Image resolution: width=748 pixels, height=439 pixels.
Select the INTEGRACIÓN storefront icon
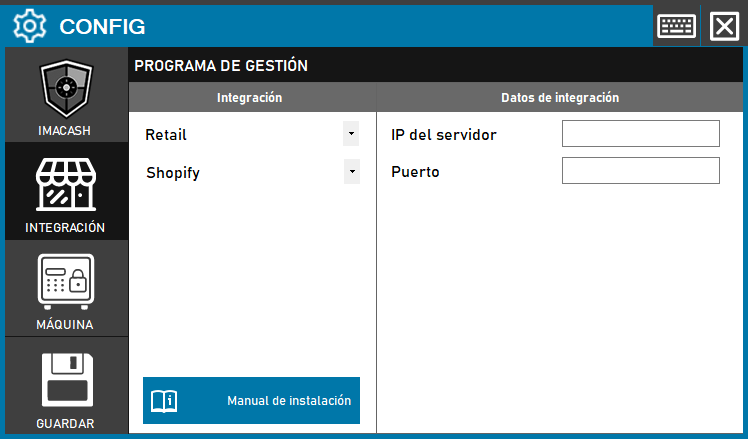point(66,186)
